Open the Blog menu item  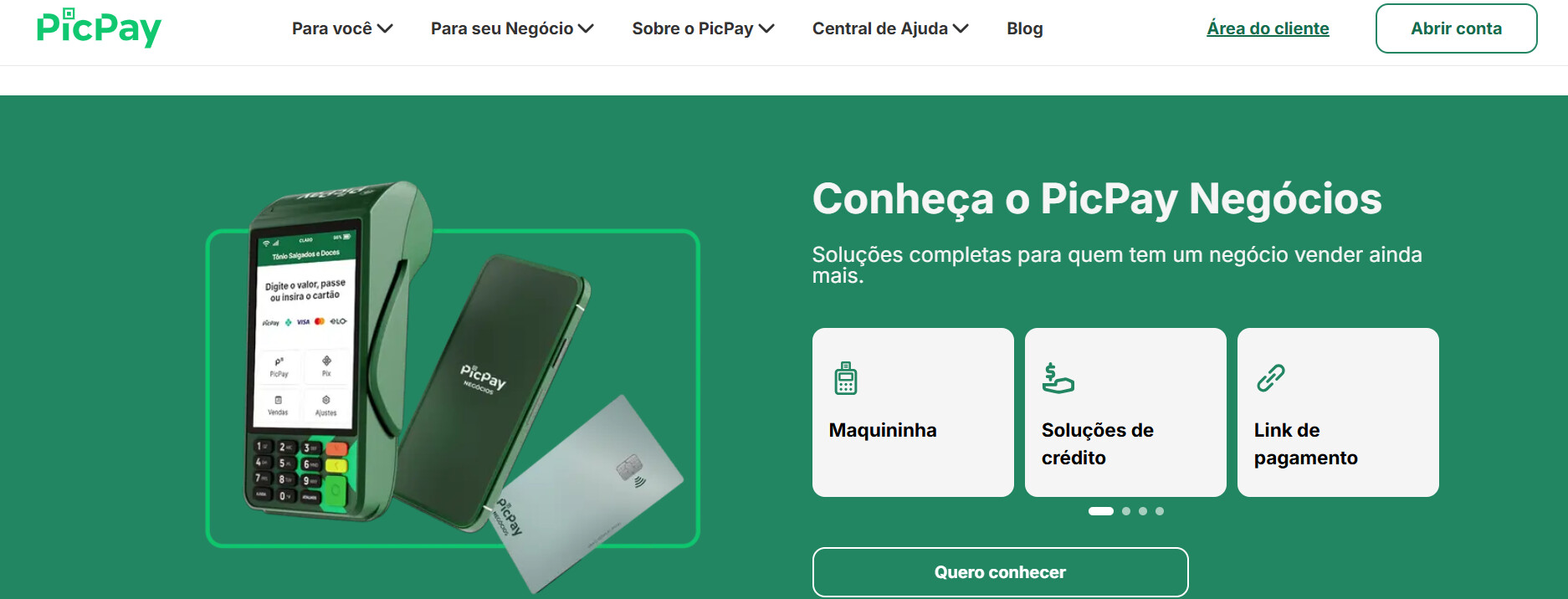coord(1024,28)
